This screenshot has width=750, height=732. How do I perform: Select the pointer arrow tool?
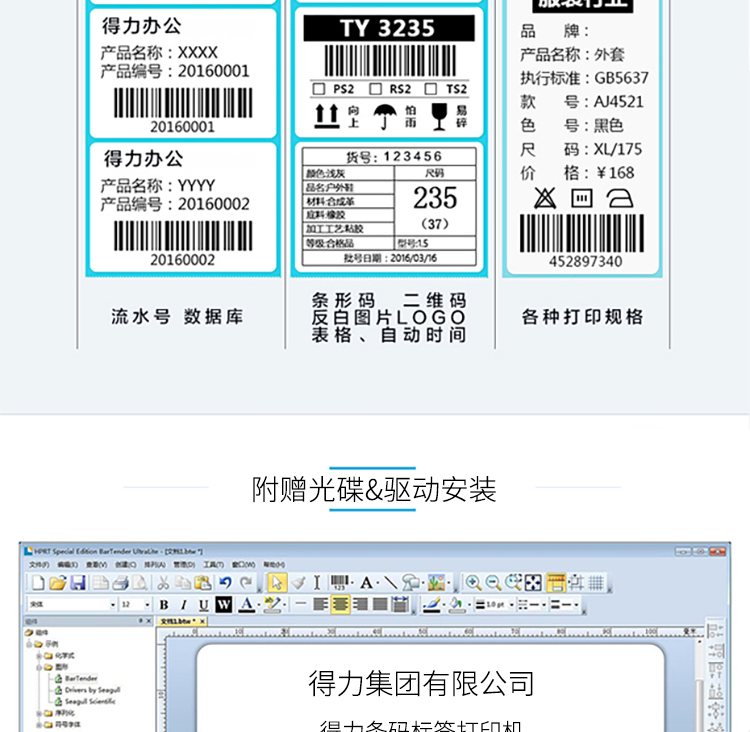point(277,583)
